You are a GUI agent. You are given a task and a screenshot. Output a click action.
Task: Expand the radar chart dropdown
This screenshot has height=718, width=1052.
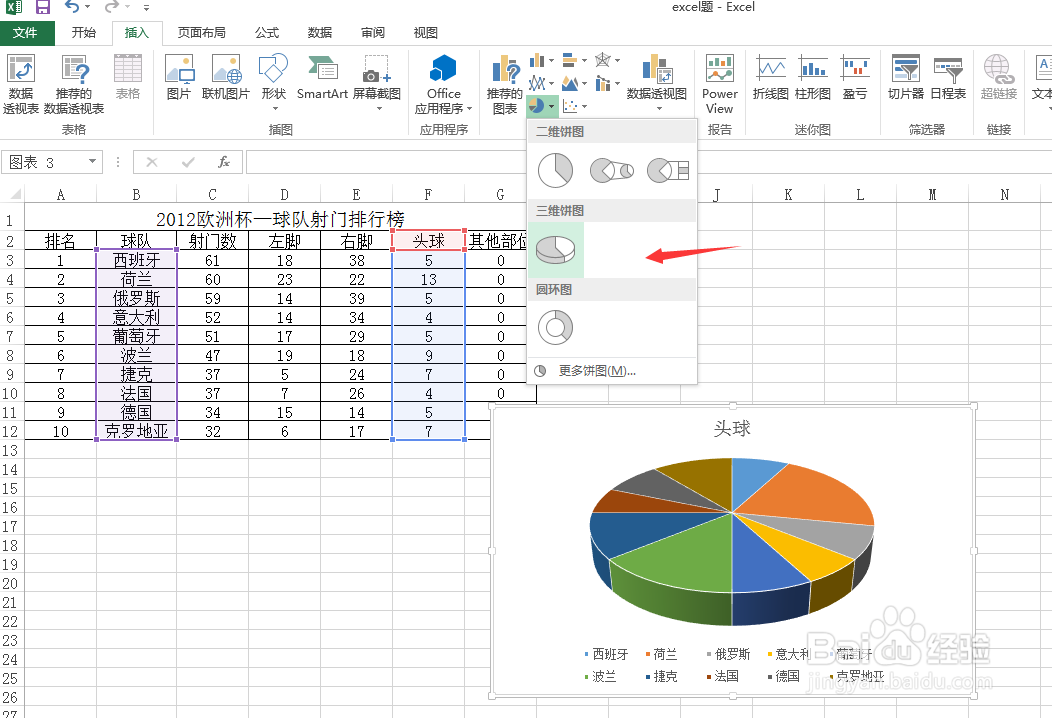[617, 61]
